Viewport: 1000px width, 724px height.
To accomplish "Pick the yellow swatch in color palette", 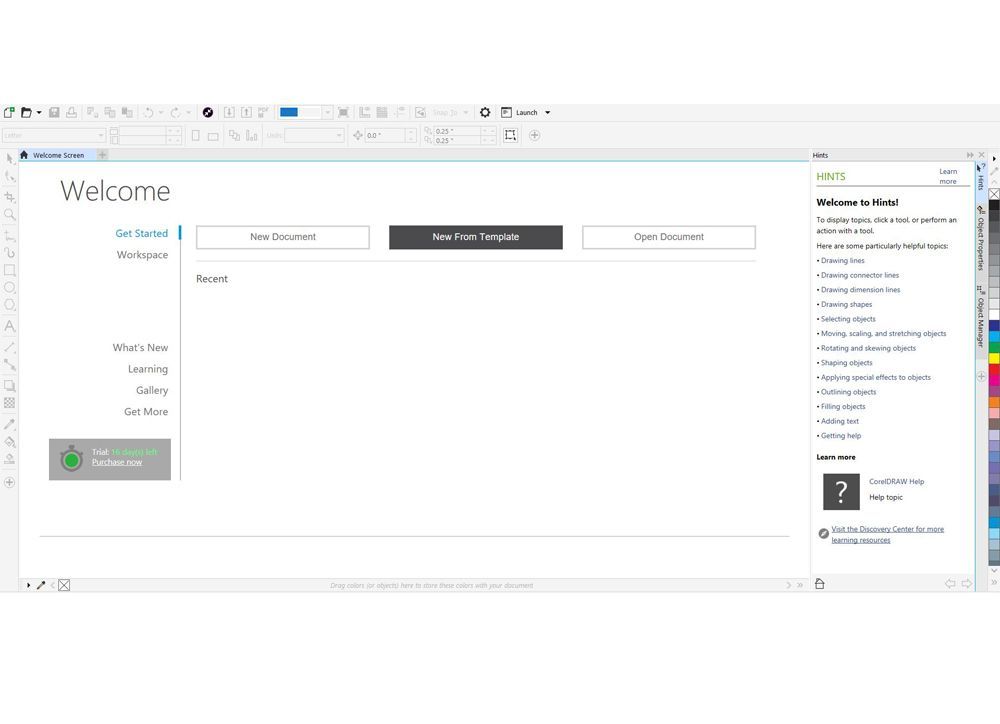I will (x=994, y=359).
